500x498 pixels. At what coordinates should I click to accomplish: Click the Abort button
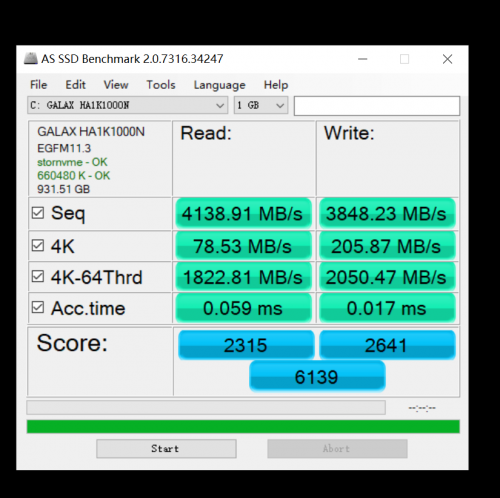coord(337,449)
